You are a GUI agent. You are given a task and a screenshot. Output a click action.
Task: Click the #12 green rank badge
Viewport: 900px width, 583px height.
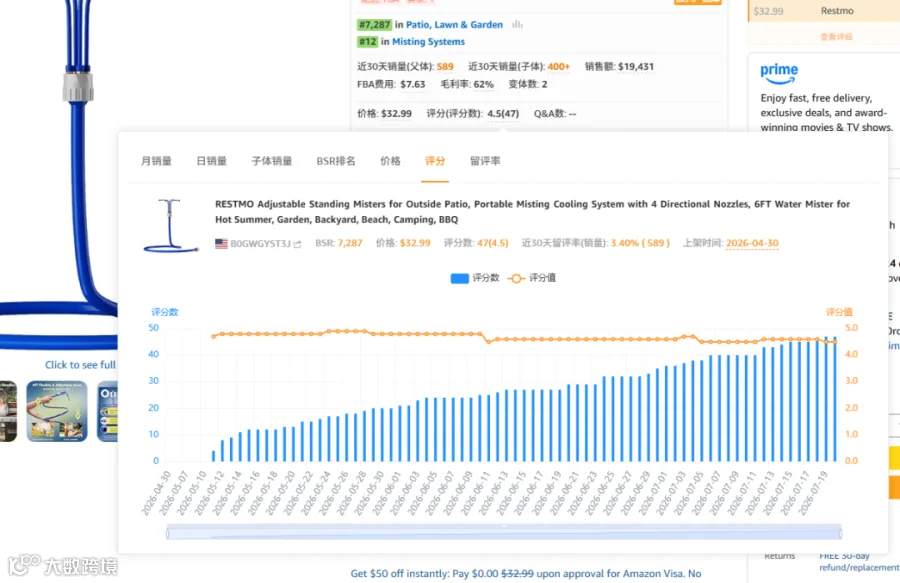point(367,42)
